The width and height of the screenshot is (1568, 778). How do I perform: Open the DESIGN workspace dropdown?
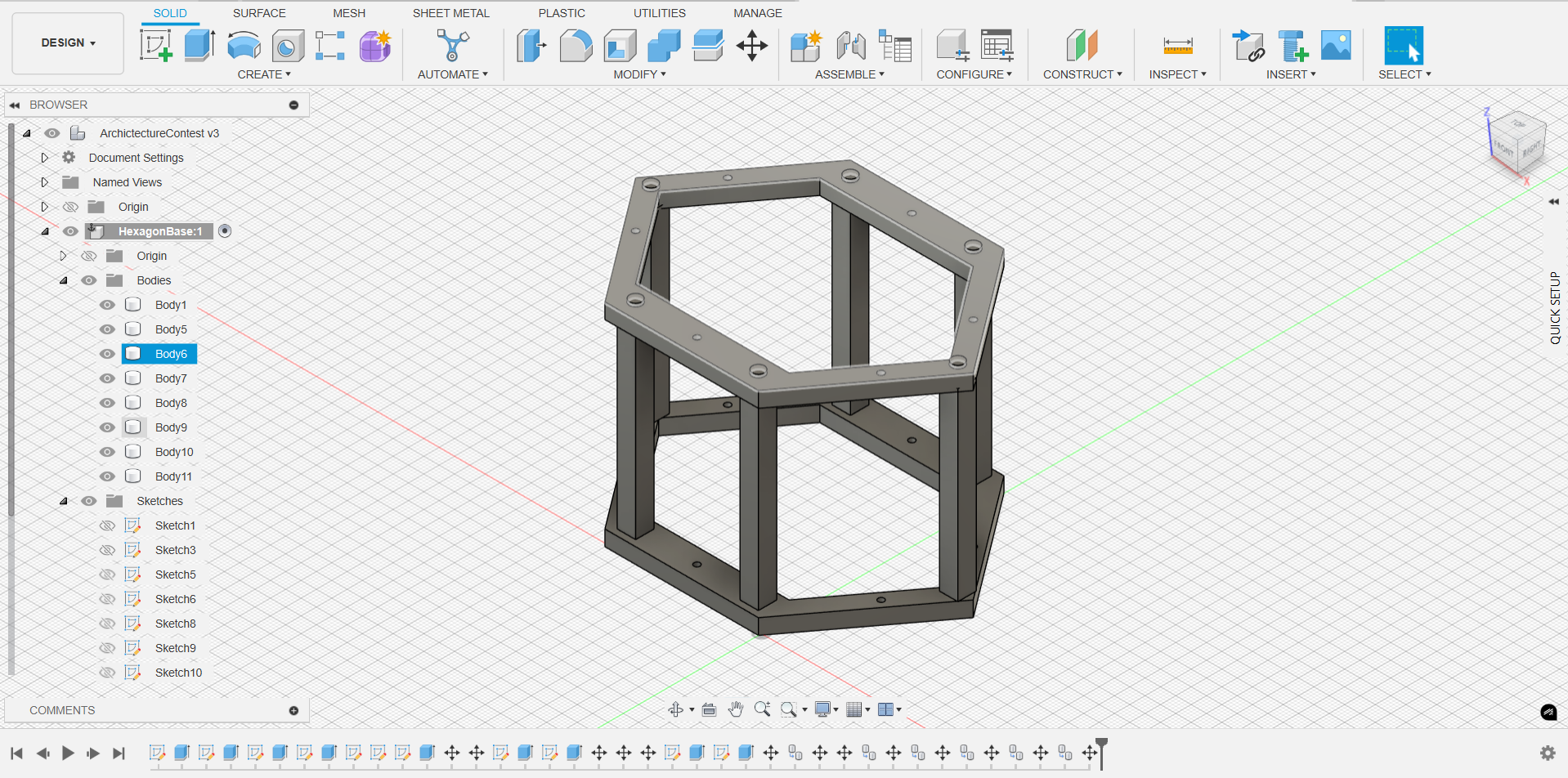[69, 42]
